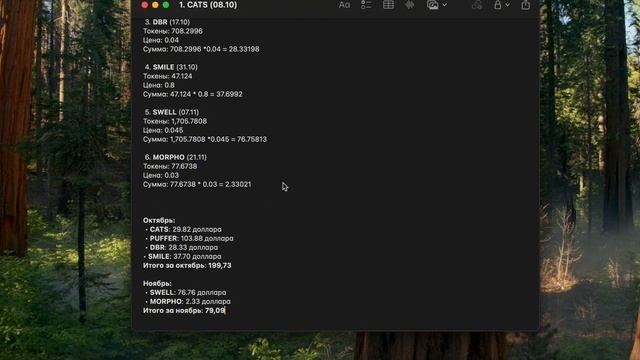Click the note title '1. CATS (08.10)'

click(208, 5)
